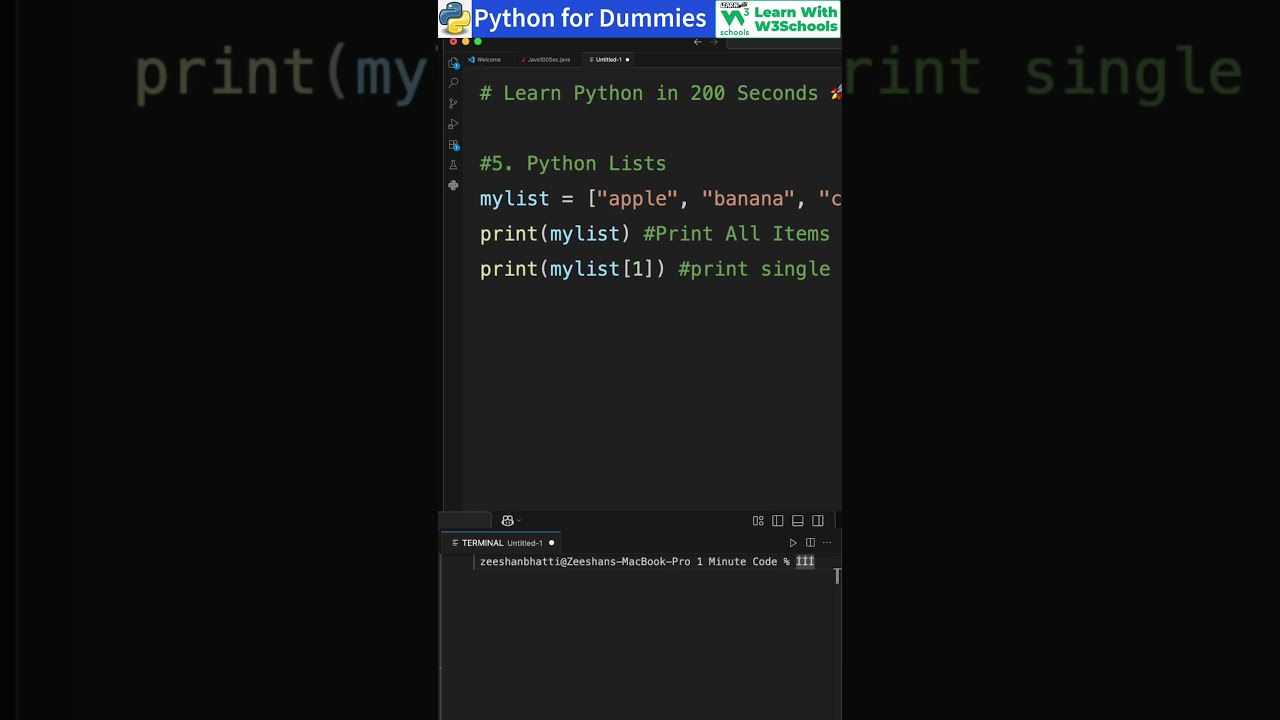Open the Run and Debug view
The image size is (1280, 720).
(x=453, y=124)
